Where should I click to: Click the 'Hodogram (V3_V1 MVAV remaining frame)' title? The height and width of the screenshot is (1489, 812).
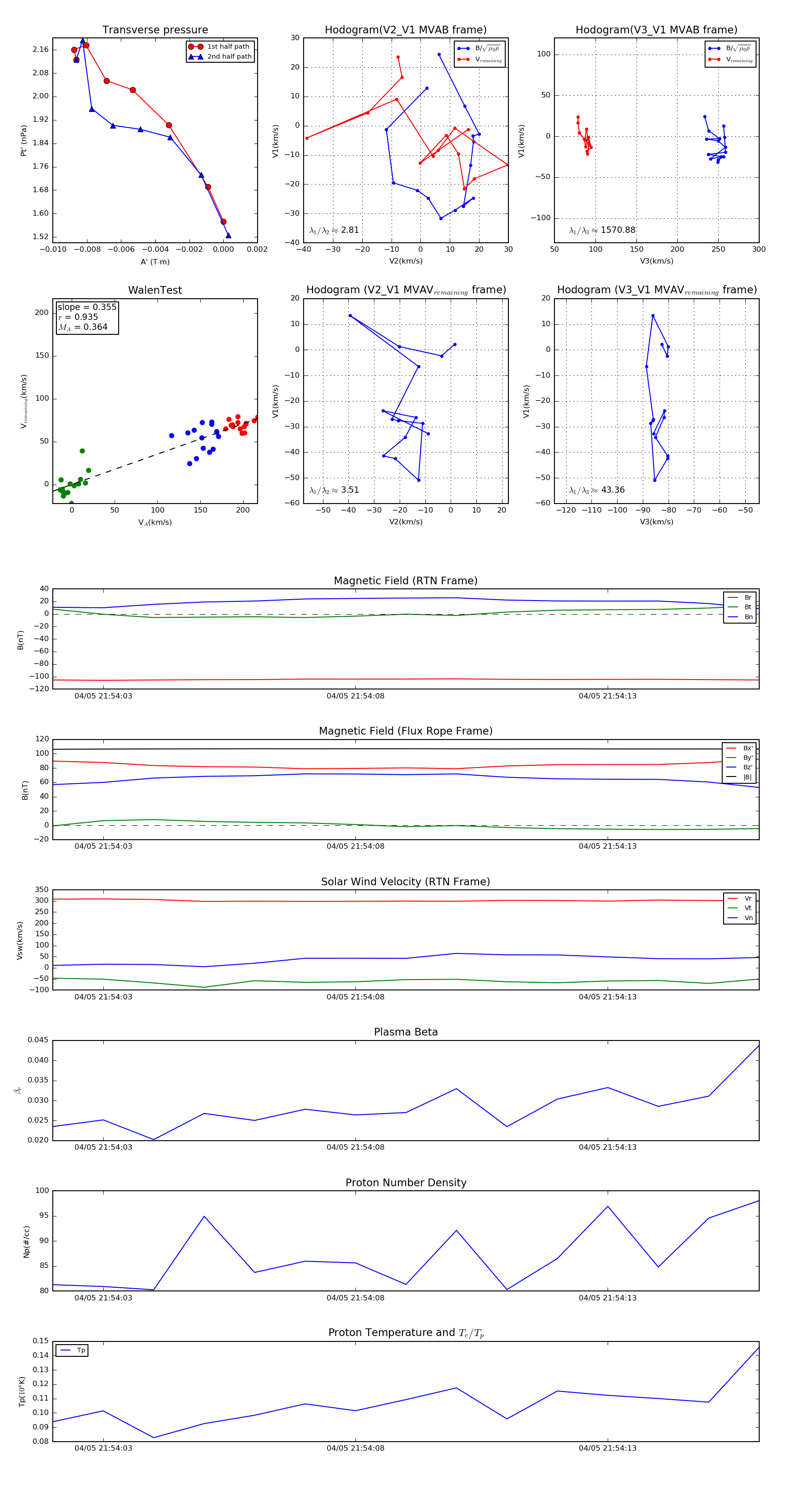656,290
